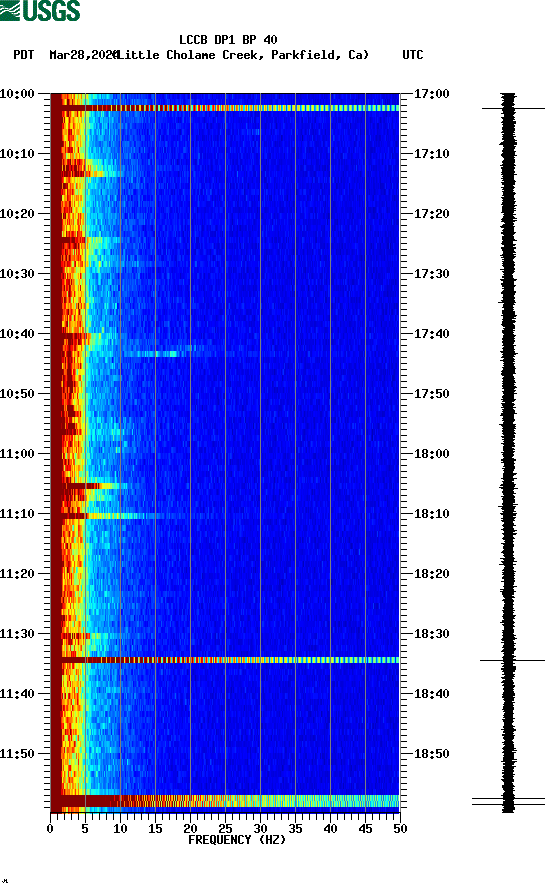Click the double marker lines at seismogram bottom

click(x=508, y=801)
